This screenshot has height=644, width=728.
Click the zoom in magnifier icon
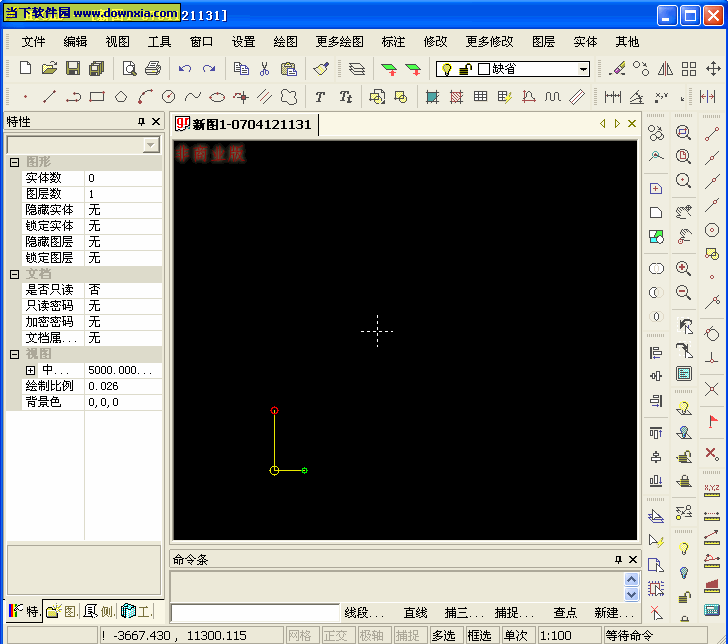pos(683,268)
